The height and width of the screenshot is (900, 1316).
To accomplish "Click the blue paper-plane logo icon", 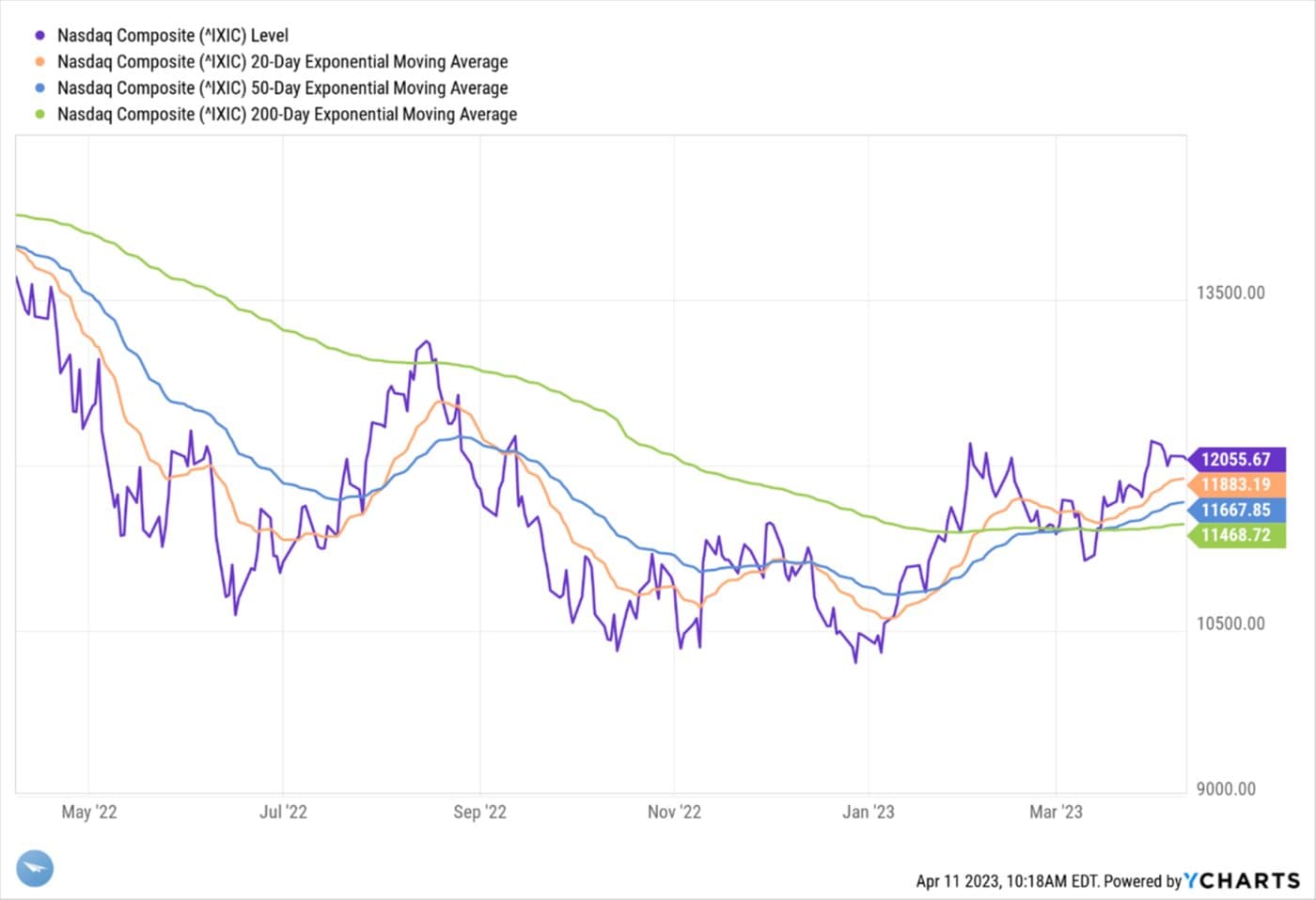I will 35,868.
